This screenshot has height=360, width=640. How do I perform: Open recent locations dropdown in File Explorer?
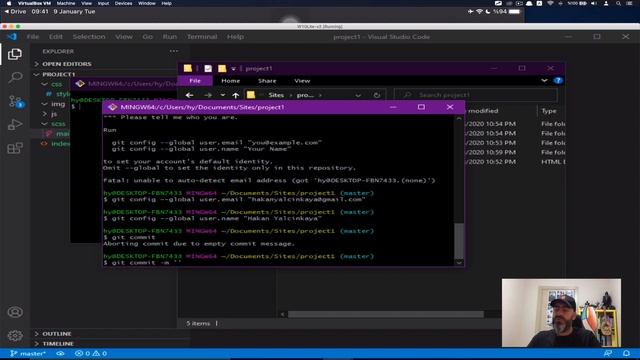coord(222,95)
